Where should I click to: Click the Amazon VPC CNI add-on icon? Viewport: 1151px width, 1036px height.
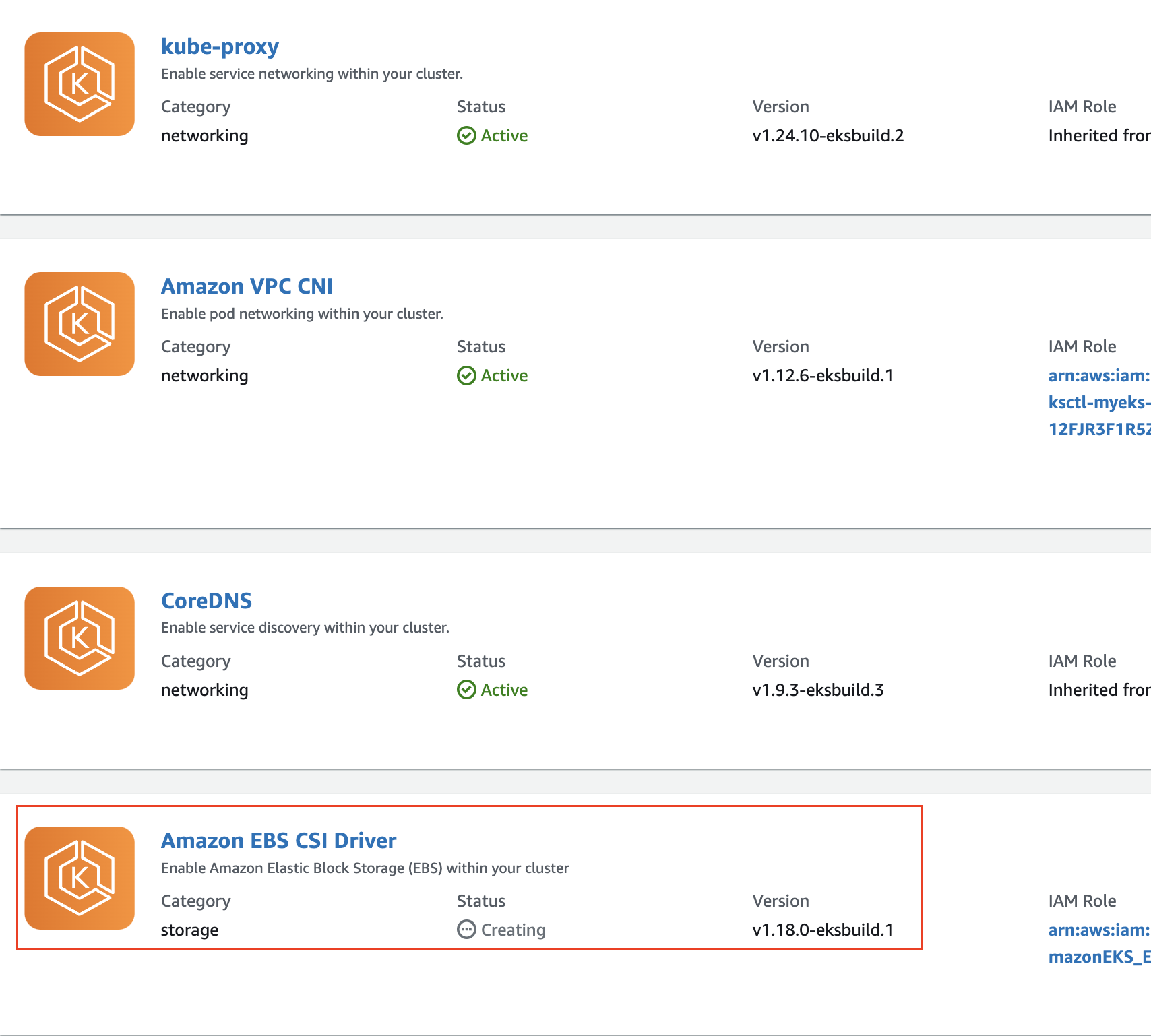tap(80, 324)
